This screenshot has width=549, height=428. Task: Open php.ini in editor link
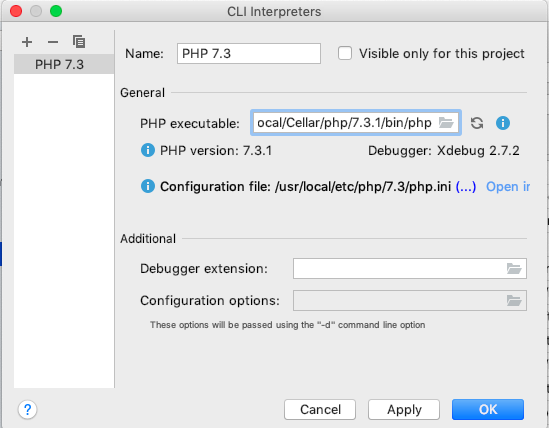click(x=508, y=187)
